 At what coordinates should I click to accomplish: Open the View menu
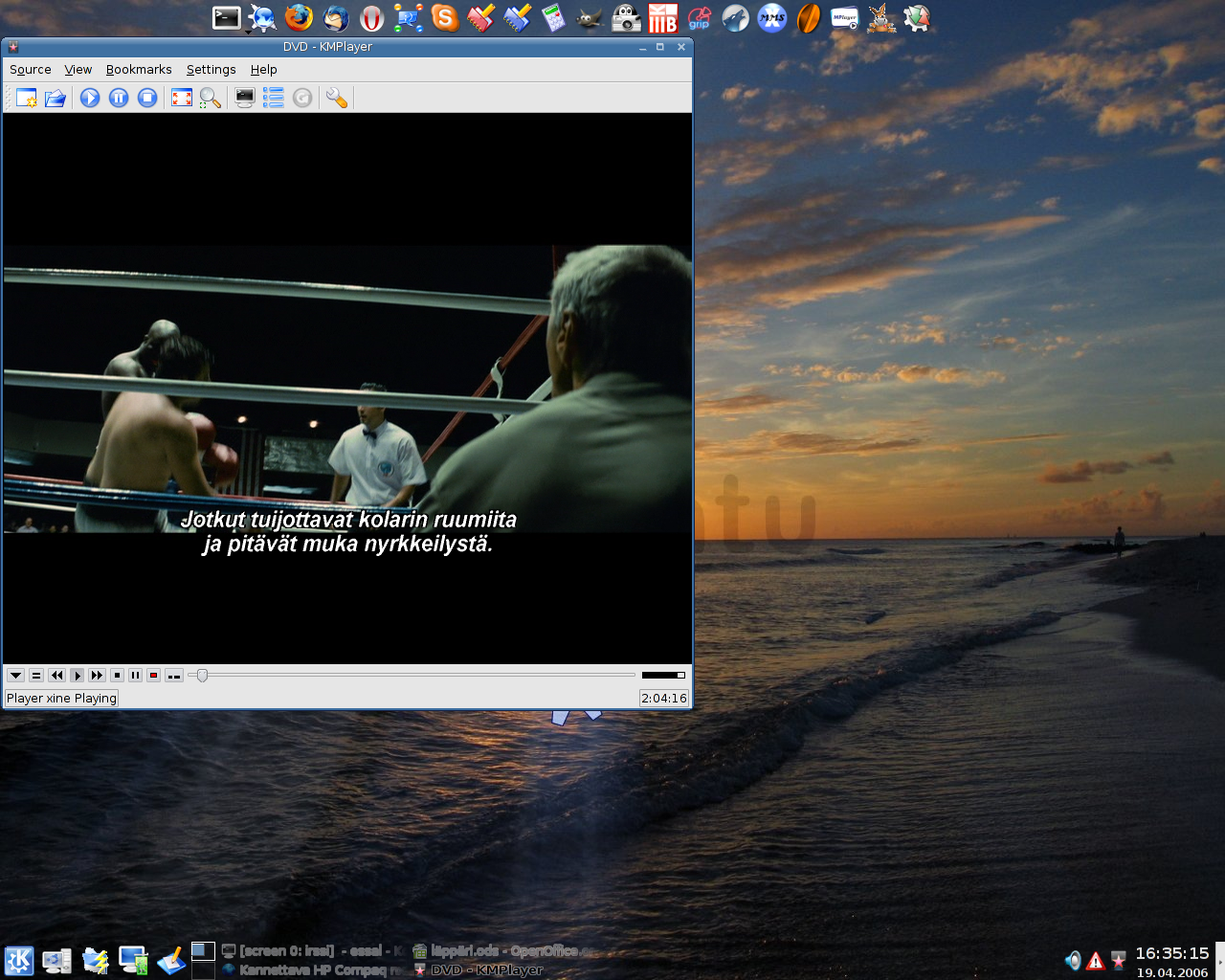pos(78,70)
